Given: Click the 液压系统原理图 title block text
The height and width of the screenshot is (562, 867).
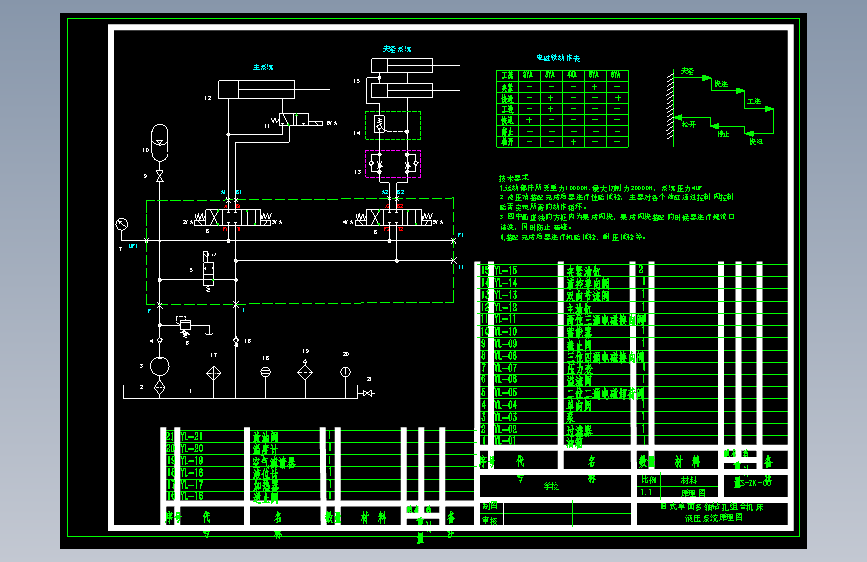Looking at the screenshot, I should [x=713, y=518].
